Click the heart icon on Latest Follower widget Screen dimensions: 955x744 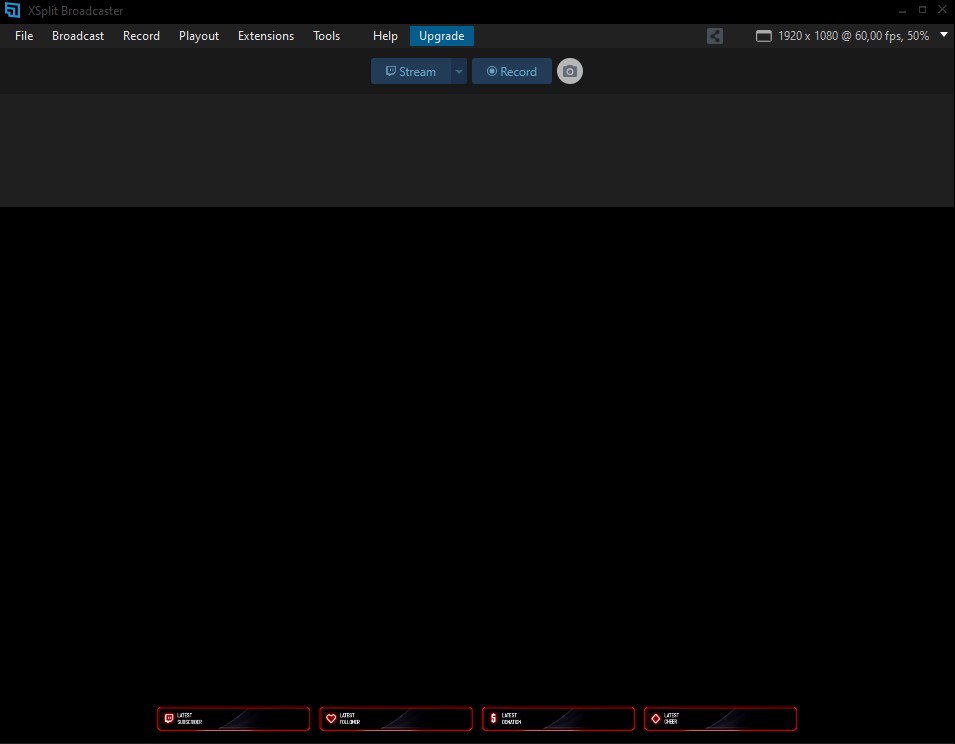click(x=331, y=718)
